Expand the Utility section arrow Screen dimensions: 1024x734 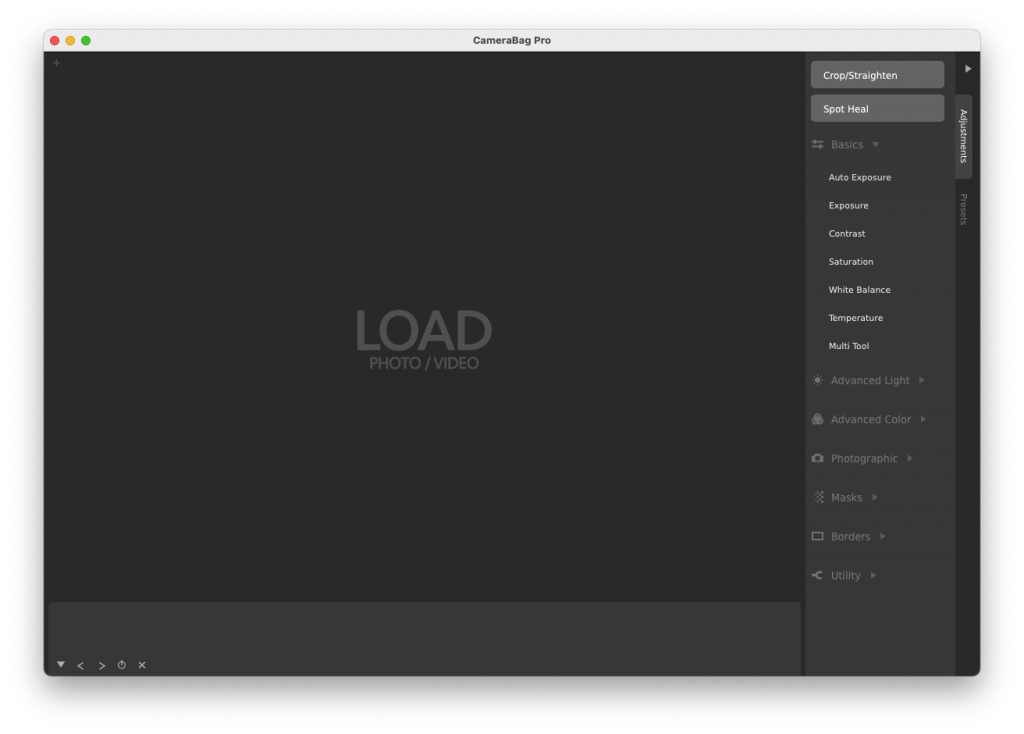[873, 575]
